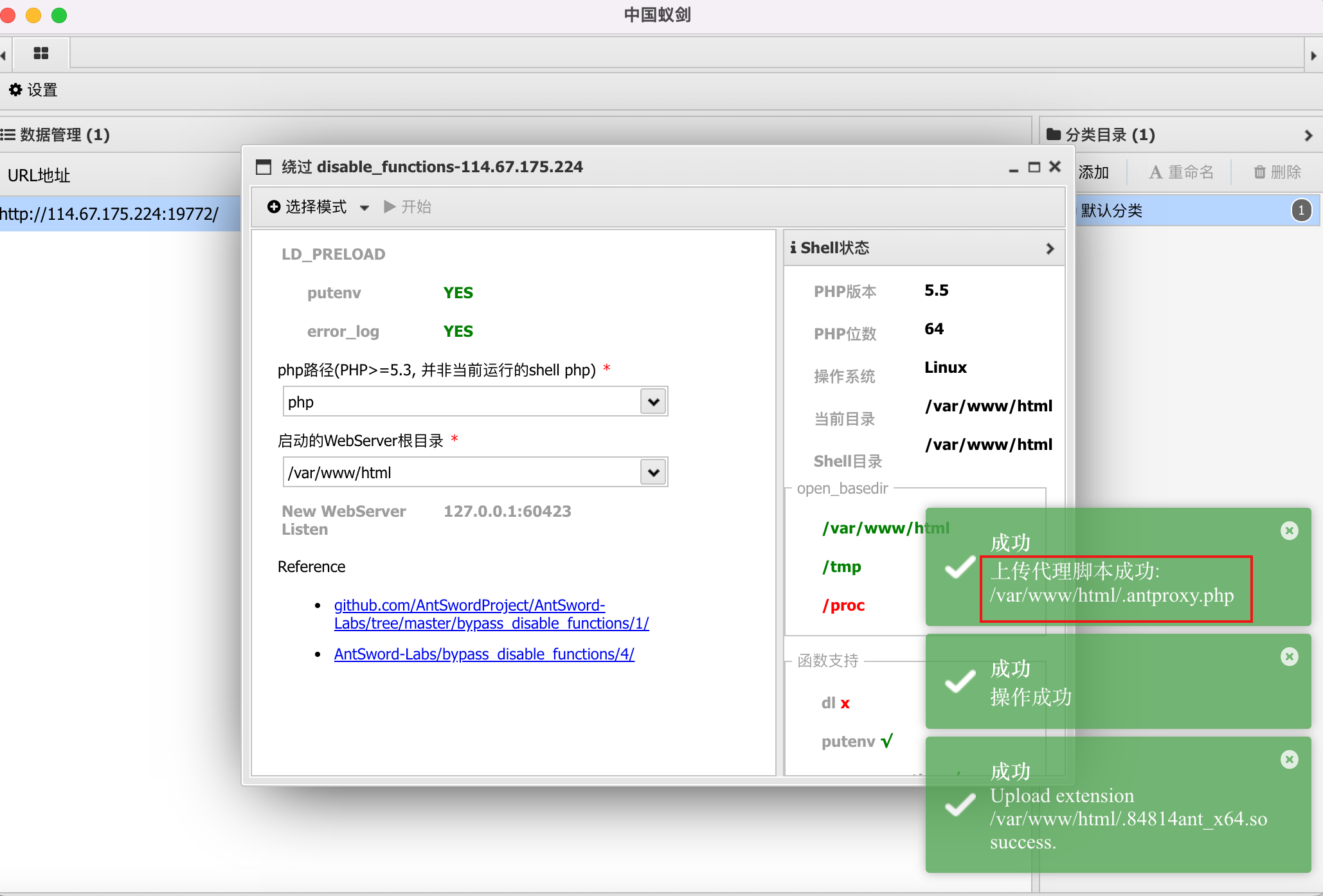Open the 选择模式 dropdown arrow
1323x896 pixels.
364,208
